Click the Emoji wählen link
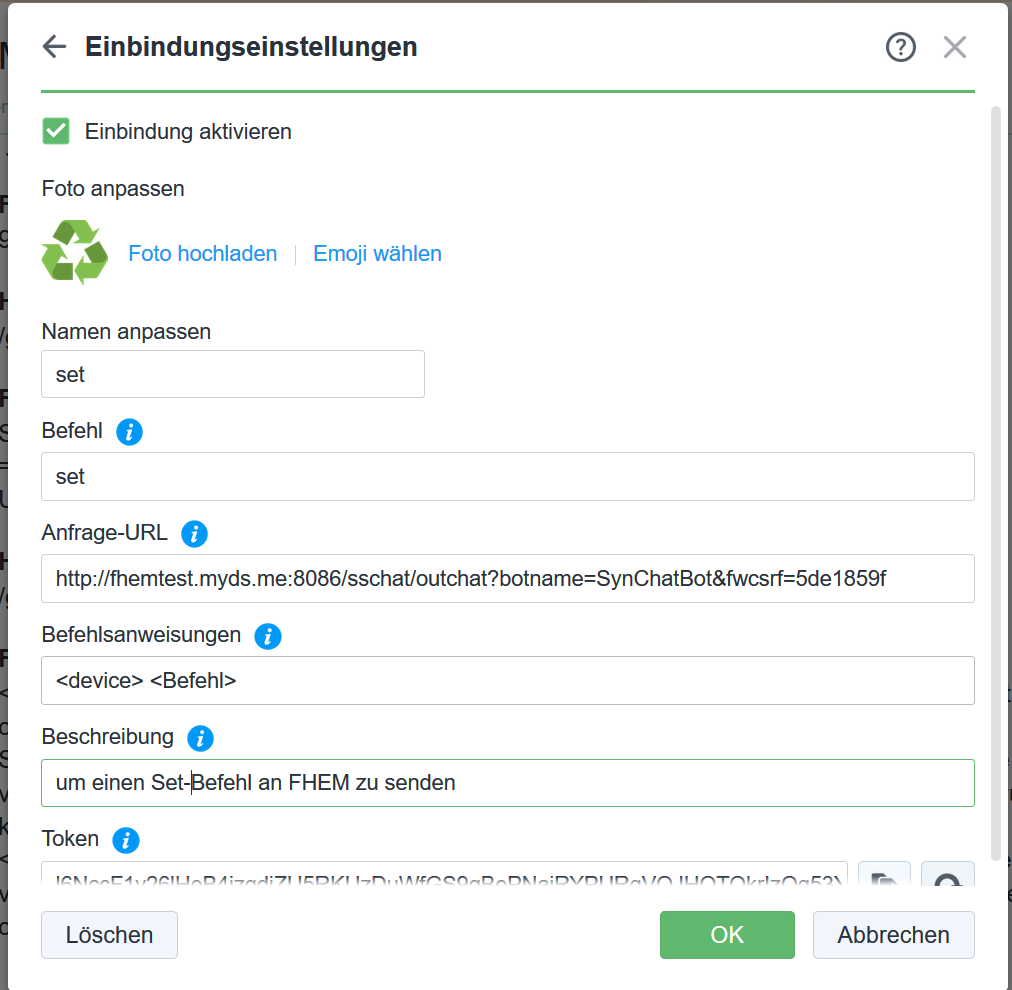The width and height of the screenshot is (1012, 990). pyautogui.click(x=377, y=254)
